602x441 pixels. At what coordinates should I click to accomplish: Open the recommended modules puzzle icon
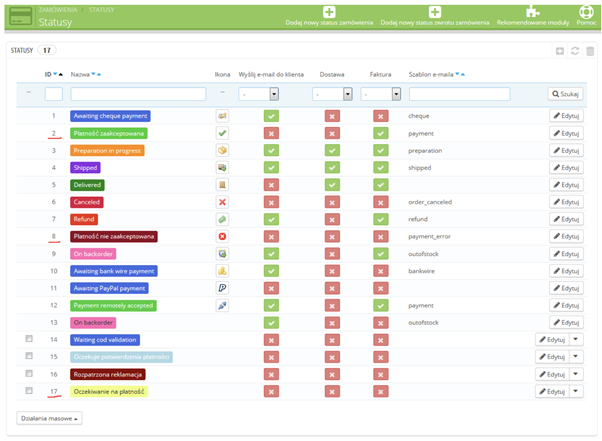[x=533, y=12]
